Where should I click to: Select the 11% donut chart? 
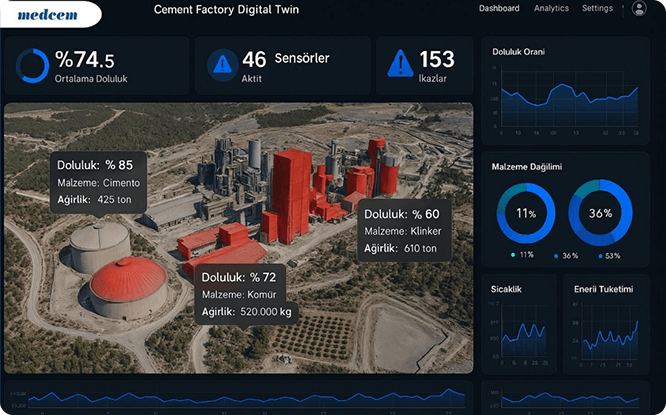click(526, 213)
